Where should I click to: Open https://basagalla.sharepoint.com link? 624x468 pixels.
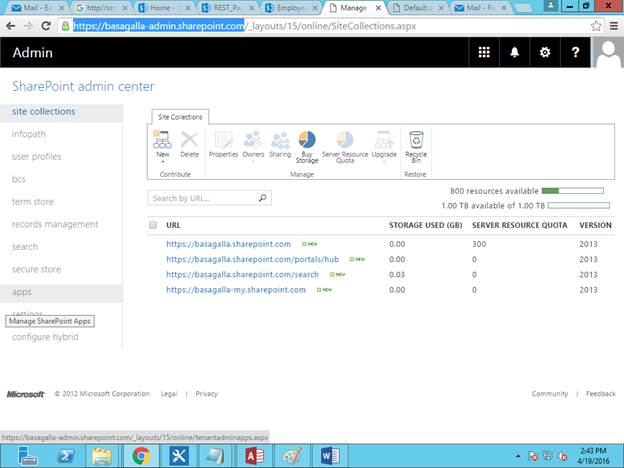click(x=228, y=244)
